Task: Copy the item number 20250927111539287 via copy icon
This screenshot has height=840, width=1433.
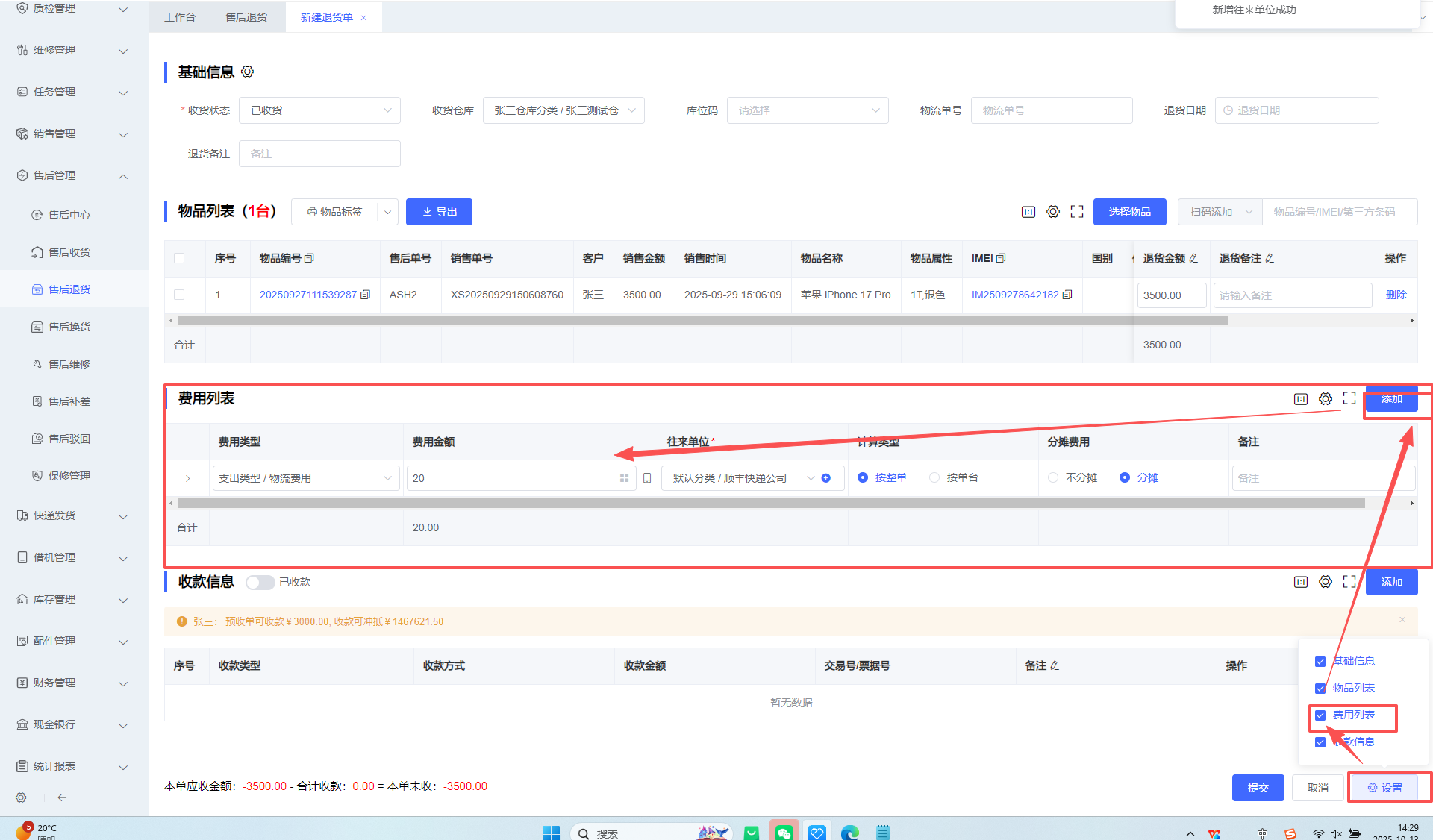Action: click(366, 295)
